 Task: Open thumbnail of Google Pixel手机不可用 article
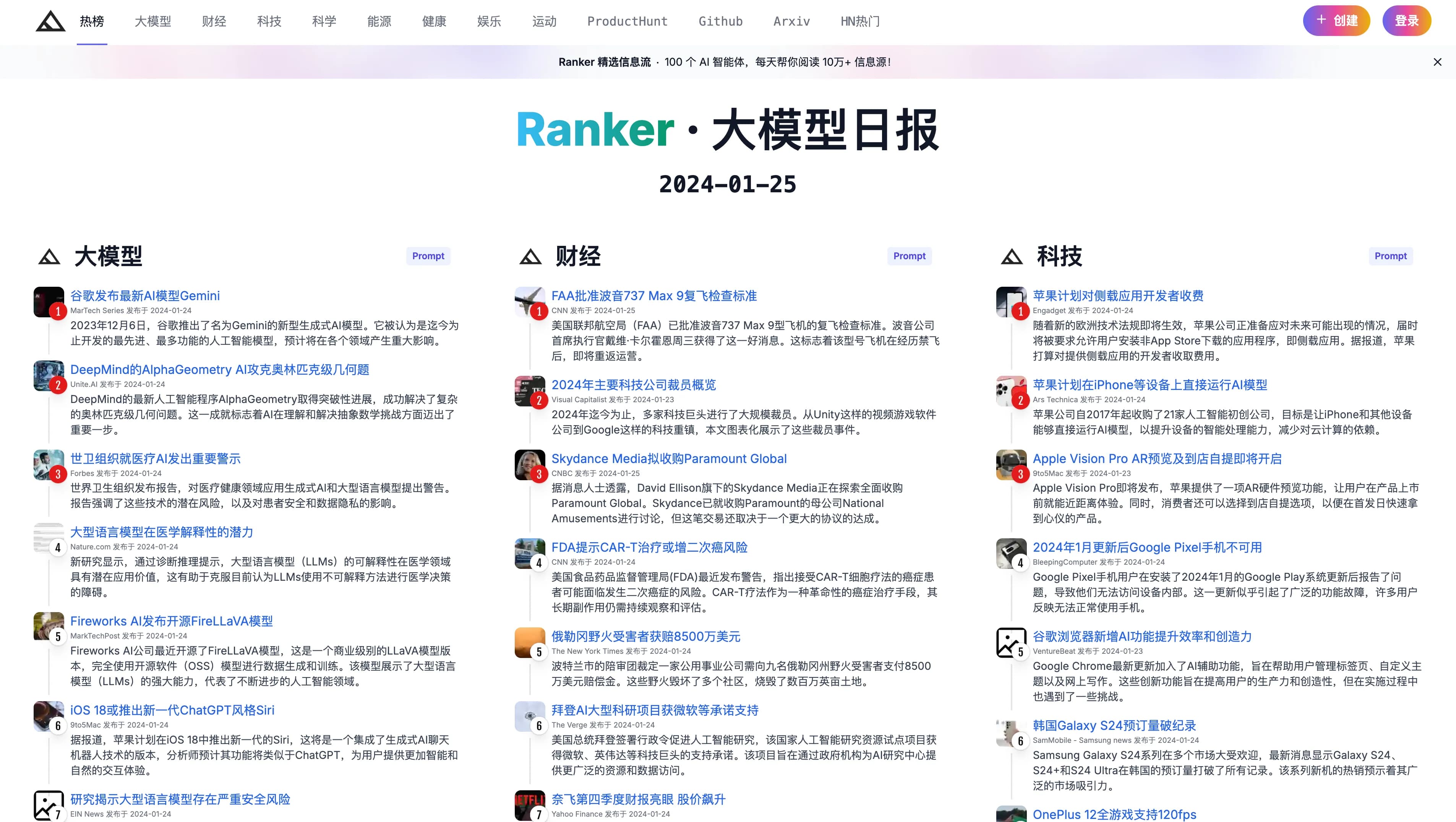(x=1011, y=554)
